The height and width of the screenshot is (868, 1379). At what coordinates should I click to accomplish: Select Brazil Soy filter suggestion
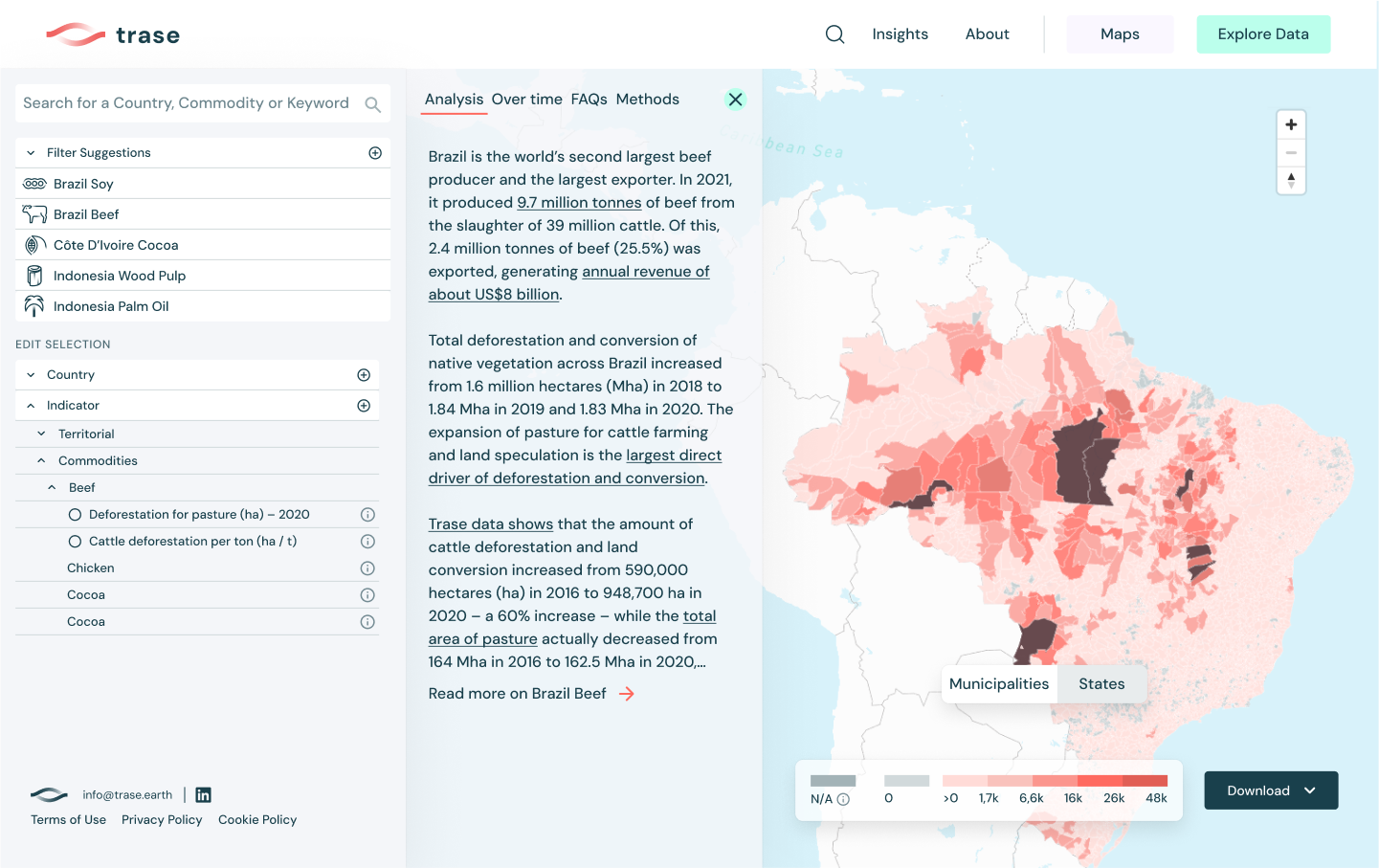[x=203, y=184]
